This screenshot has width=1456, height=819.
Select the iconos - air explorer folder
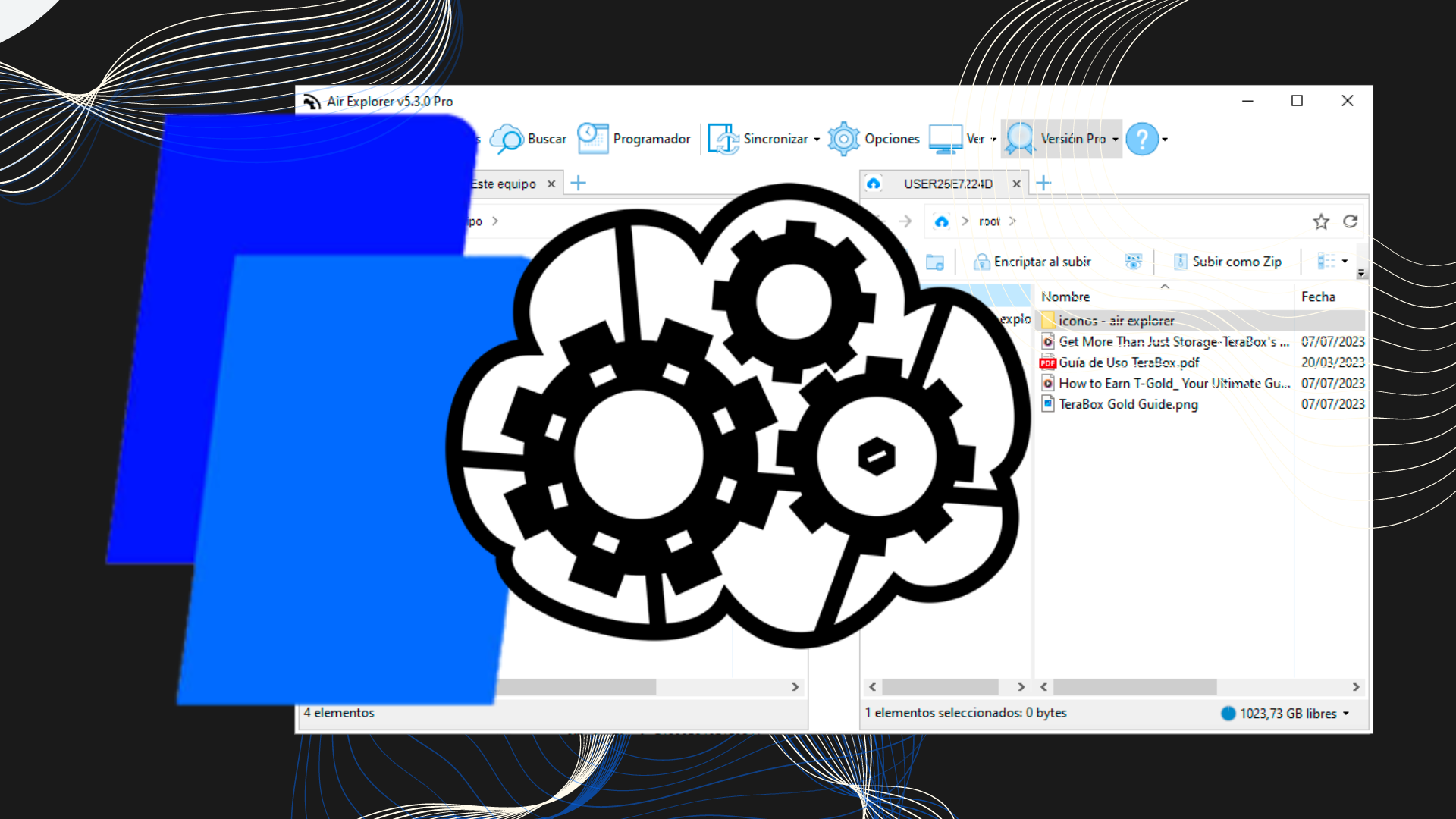click(1202, 321)
